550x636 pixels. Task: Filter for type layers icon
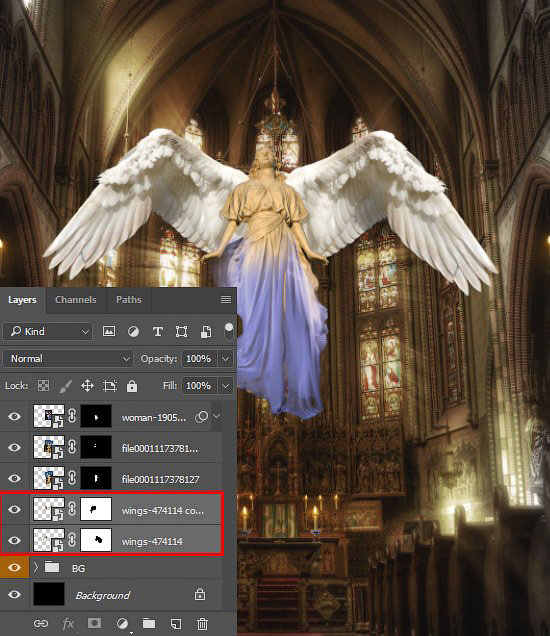pyautogui.click(x=157, y=332)
